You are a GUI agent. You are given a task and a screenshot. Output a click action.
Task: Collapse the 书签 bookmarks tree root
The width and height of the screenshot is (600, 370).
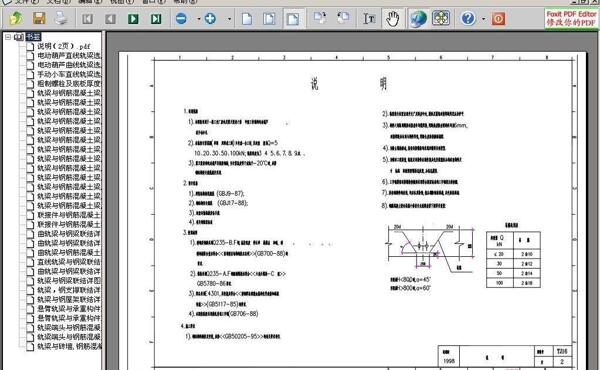coord(8,37)
